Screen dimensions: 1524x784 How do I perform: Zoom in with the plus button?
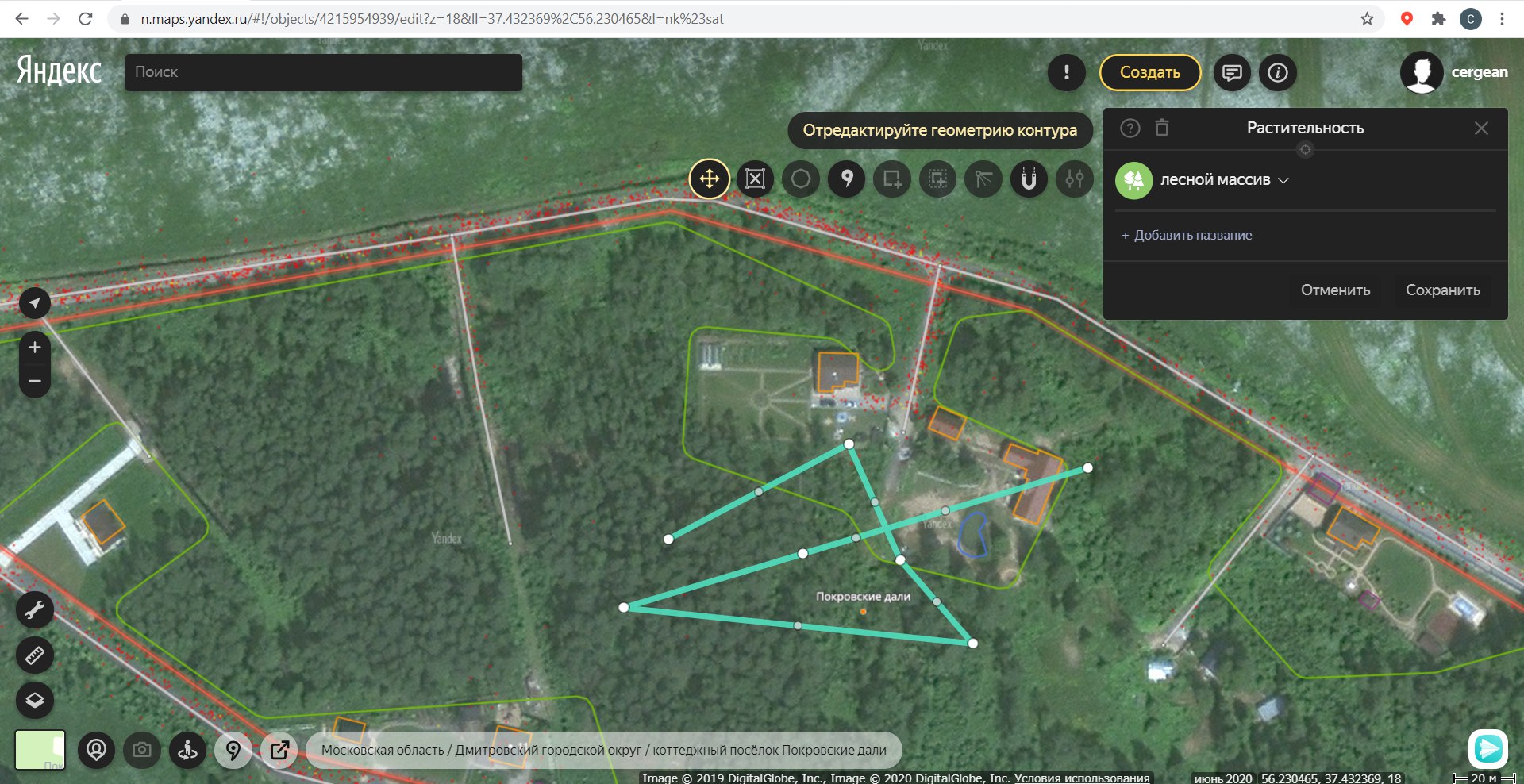point(35,347)
